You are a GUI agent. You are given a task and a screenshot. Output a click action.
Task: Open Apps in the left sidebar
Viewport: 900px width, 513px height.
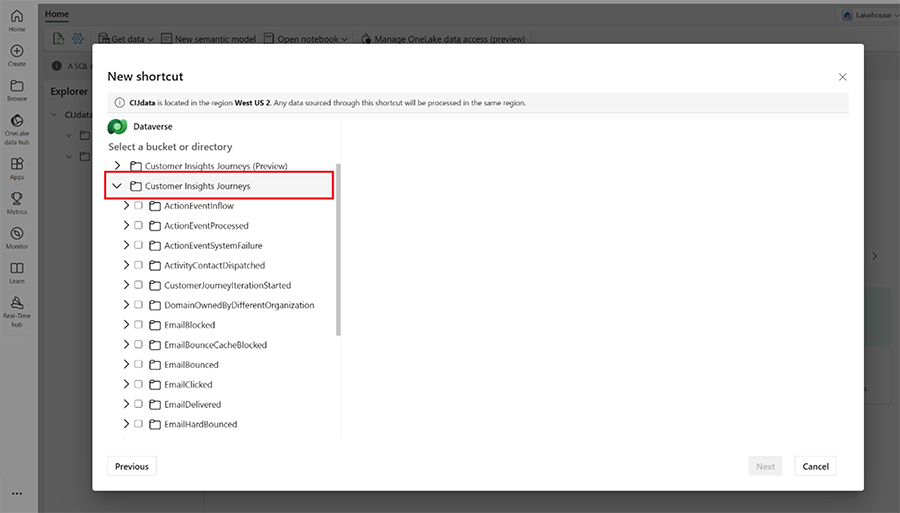(17, 169)
